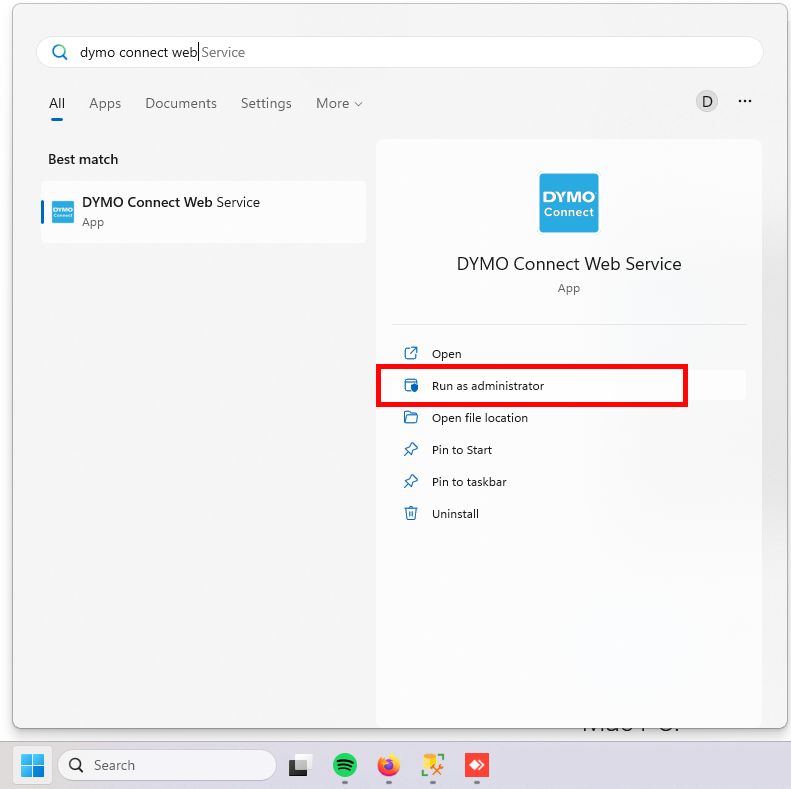
Task: Click the red arrow app taskbar icon
Action: (x=476, y=765)
